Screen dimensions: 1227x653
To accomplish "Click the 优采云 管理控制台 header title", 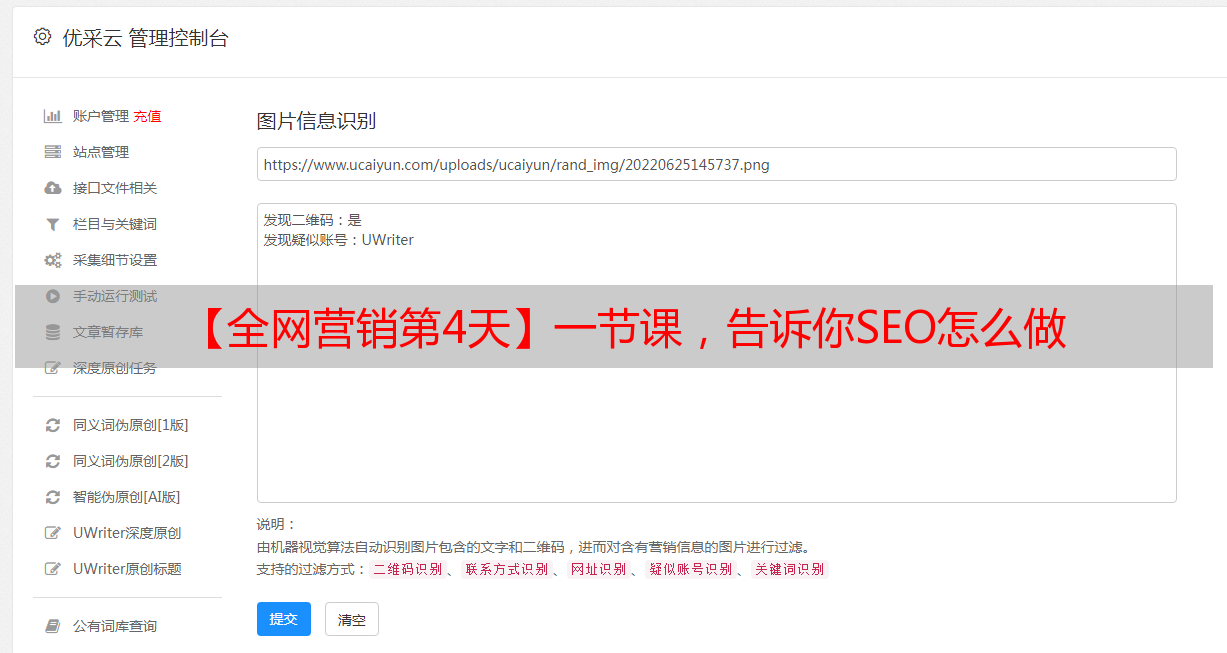I will click(x=145, y=38).
